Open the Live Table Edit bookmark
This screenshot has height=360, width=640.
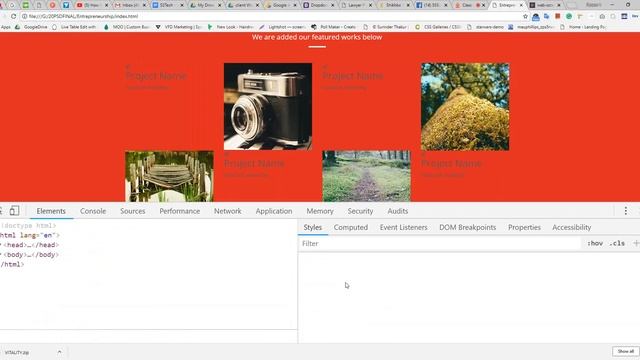click(74, 27)
